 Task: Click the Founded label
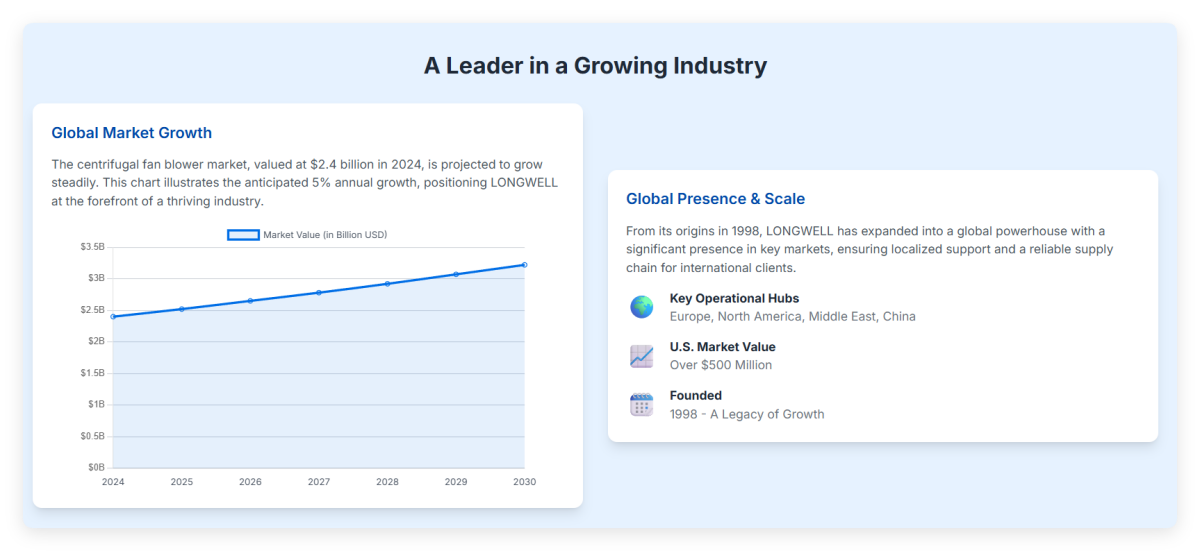pos(696,395)
